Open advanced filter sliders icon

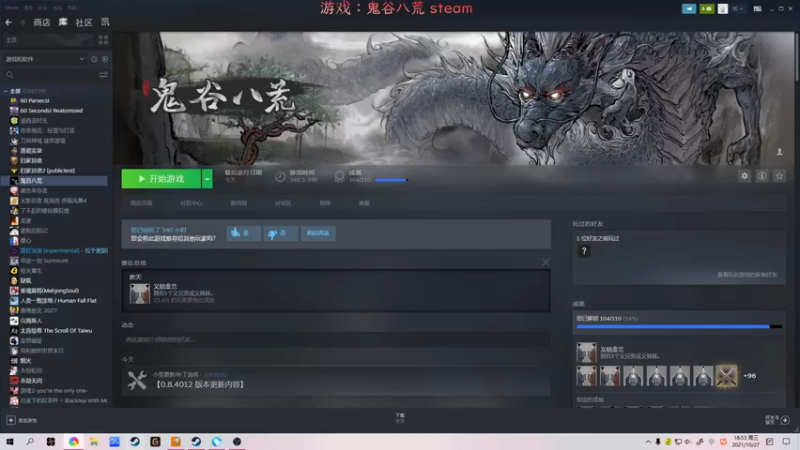click(103, 75)
